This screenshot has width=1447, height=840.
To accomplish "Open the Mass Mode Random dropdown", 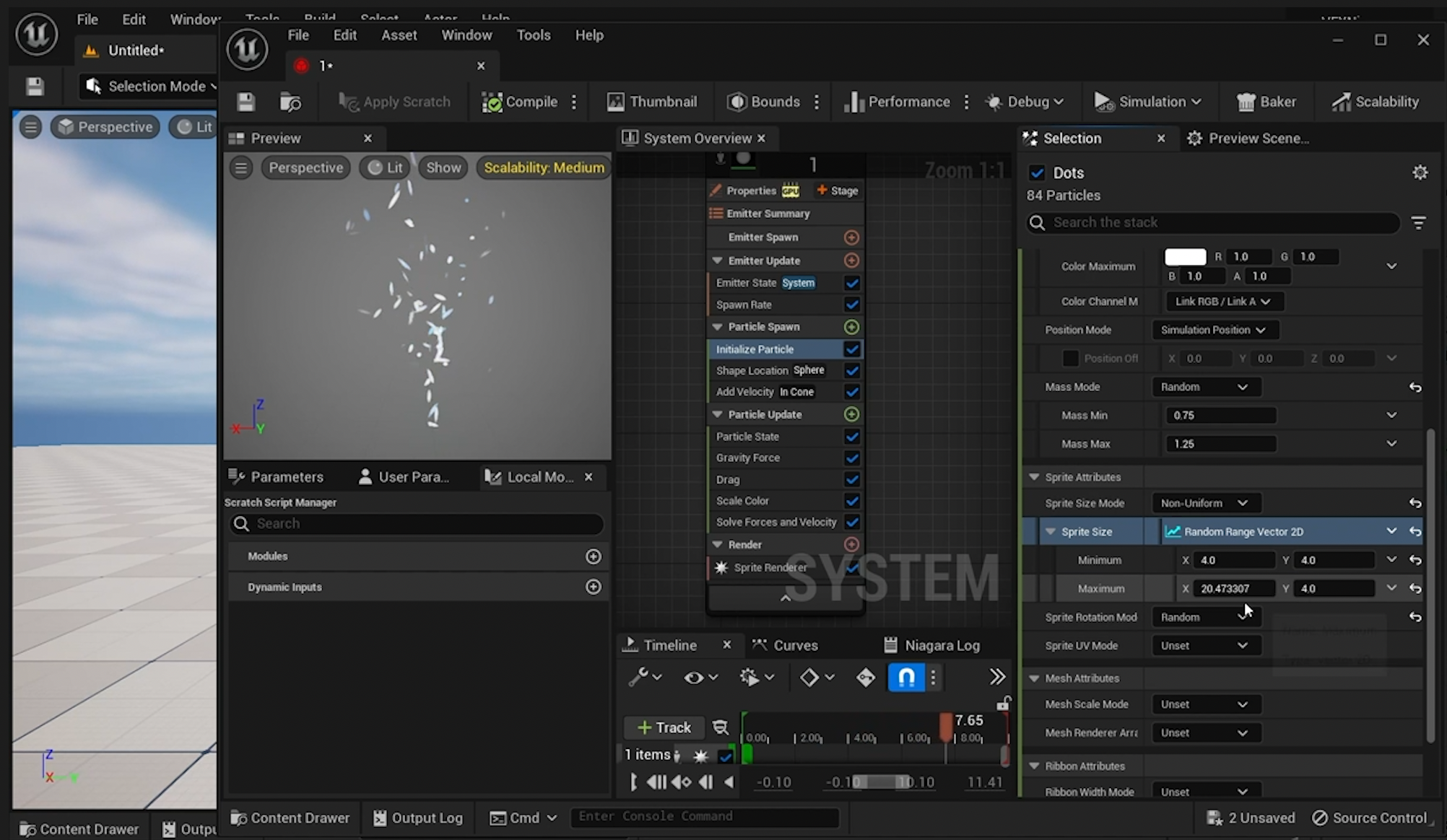I will (1204, 387).
